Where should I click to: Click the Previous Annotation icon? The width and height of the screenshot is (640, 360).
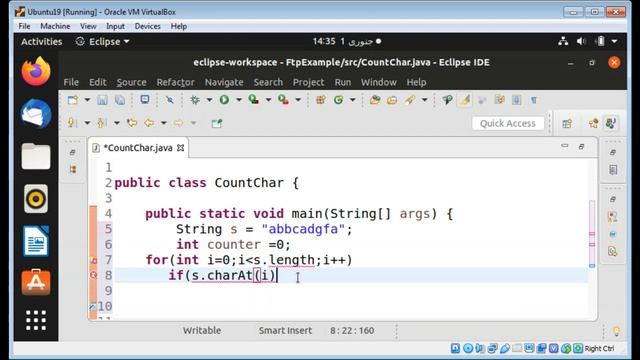(102, 123)
